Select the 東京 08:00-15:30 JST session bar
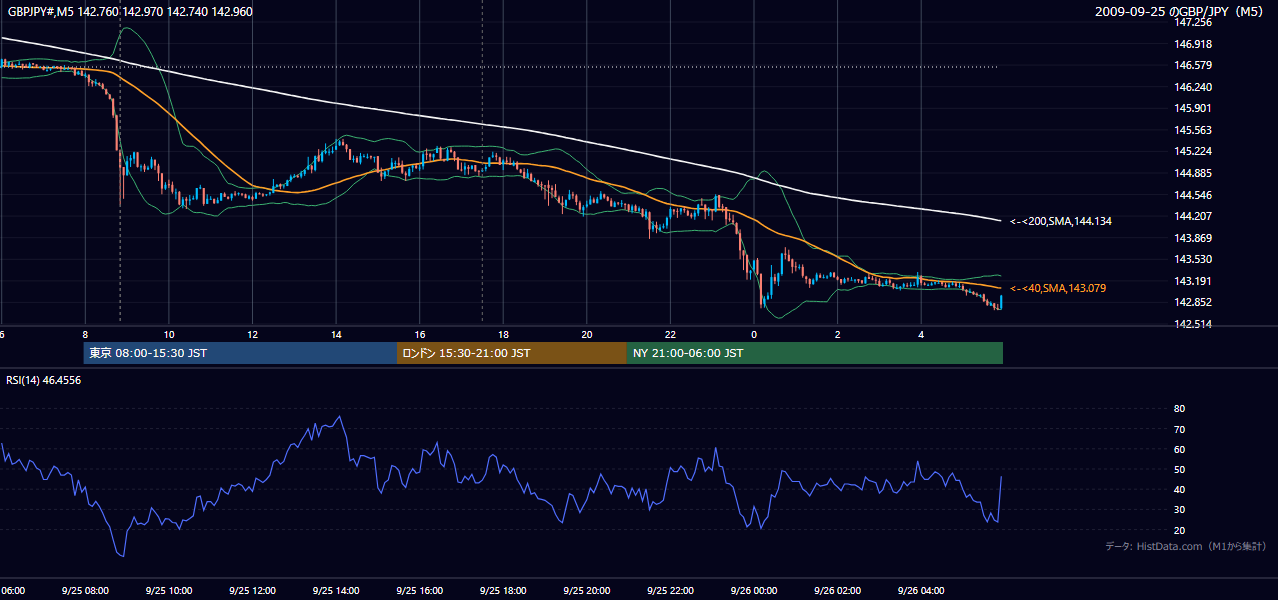Viewport: 1278px width, 600px height. (x=240, y=353)
